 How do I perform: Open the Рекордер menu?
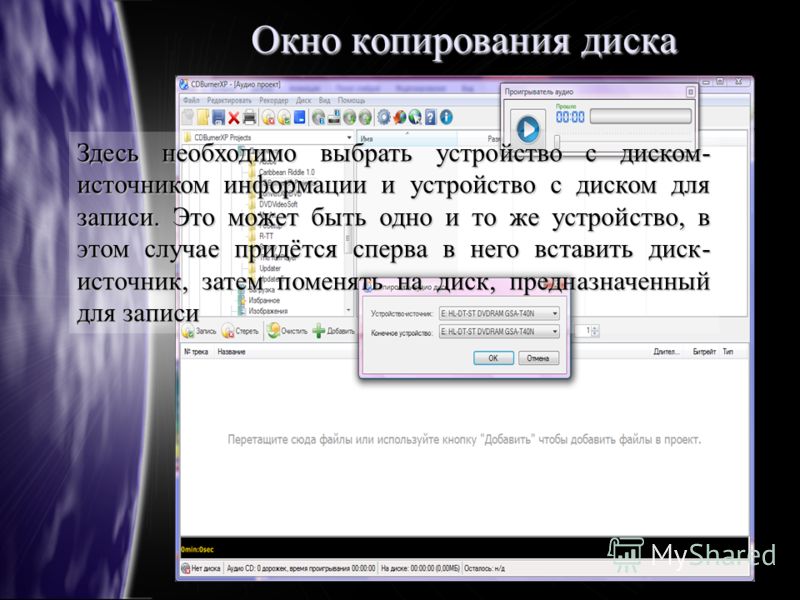(273, 101)
